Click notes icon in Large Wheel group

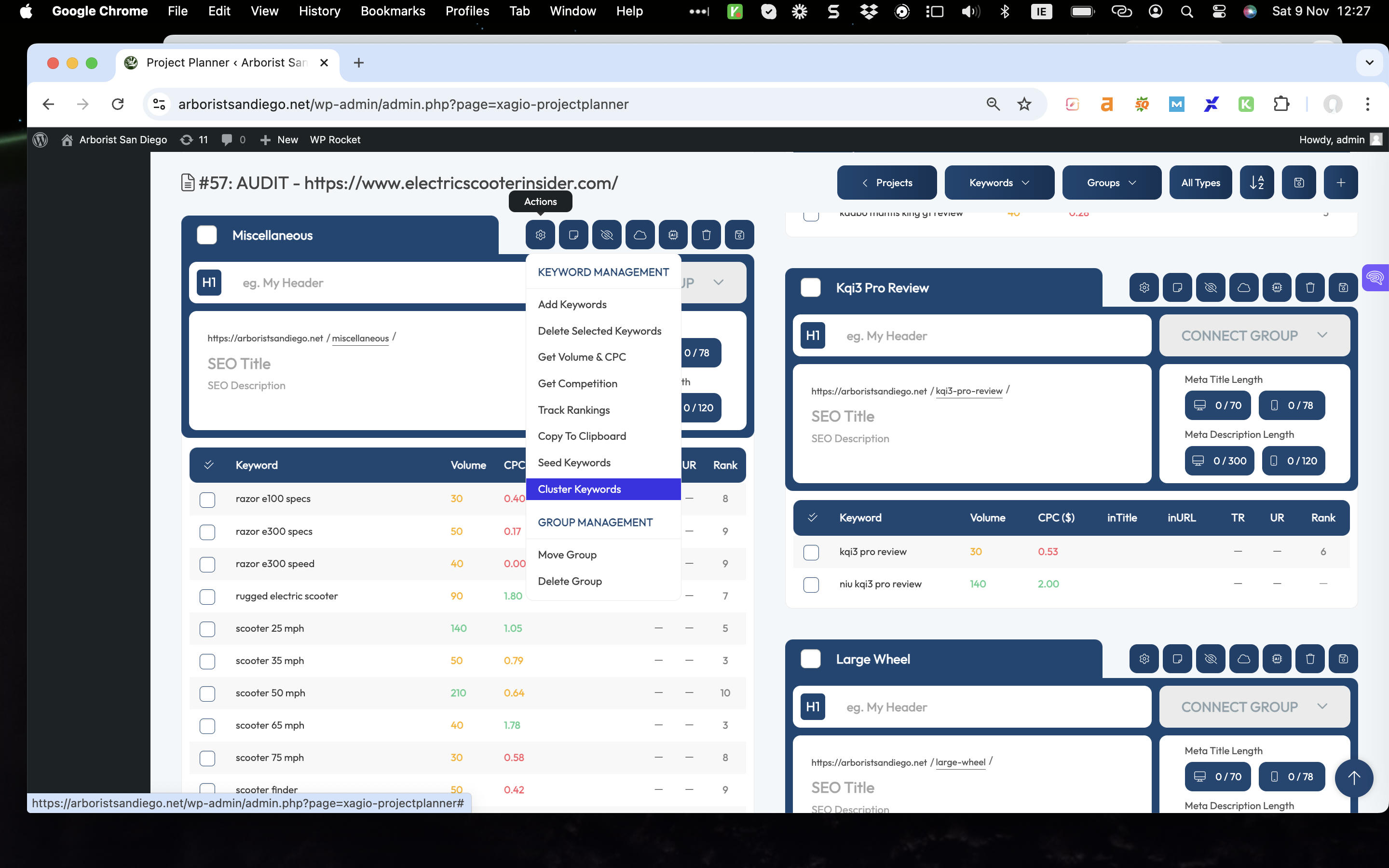(x=1177, y=659)
